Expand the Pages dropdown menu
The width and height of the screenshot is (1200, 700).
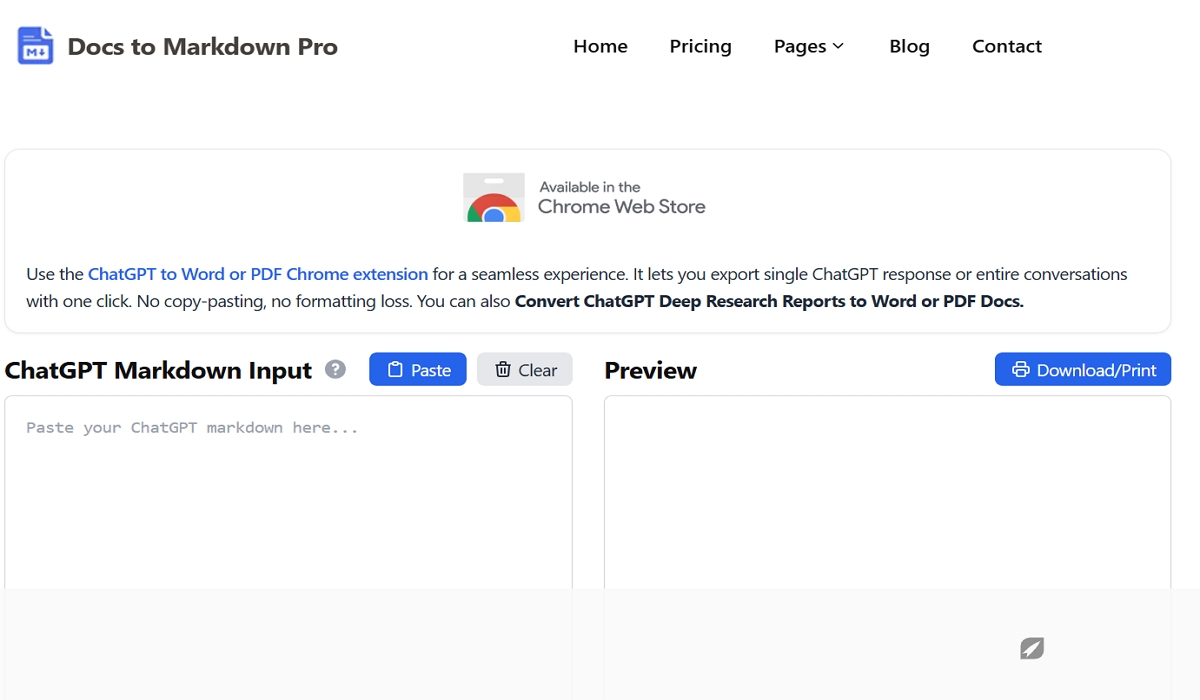[x=809, y=46]
